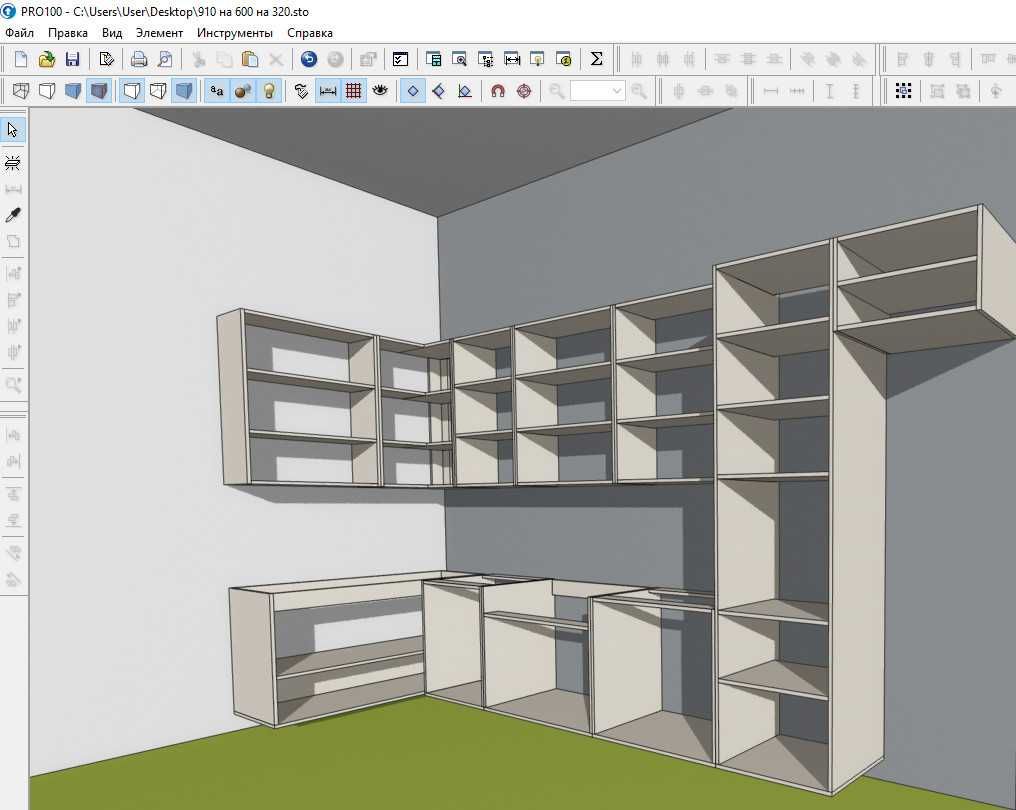The height and width of the screenshot is (810, 1016).
Task: Open the Sigma report and calculation
Action: pyautogui.click(x=596, y=59)
